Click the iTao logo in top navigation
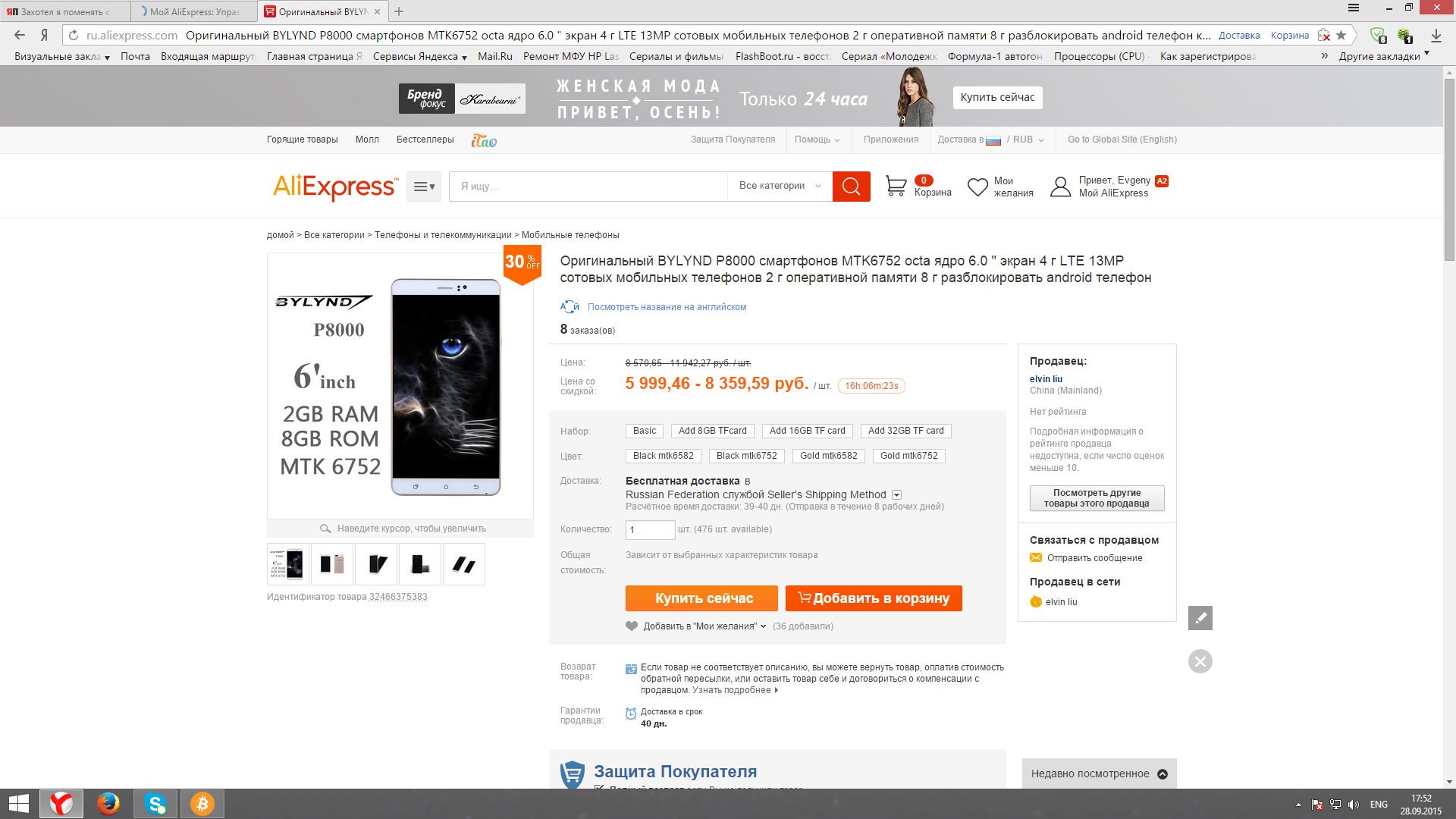Screen dimensions: 1456x819 click(484, 140)
